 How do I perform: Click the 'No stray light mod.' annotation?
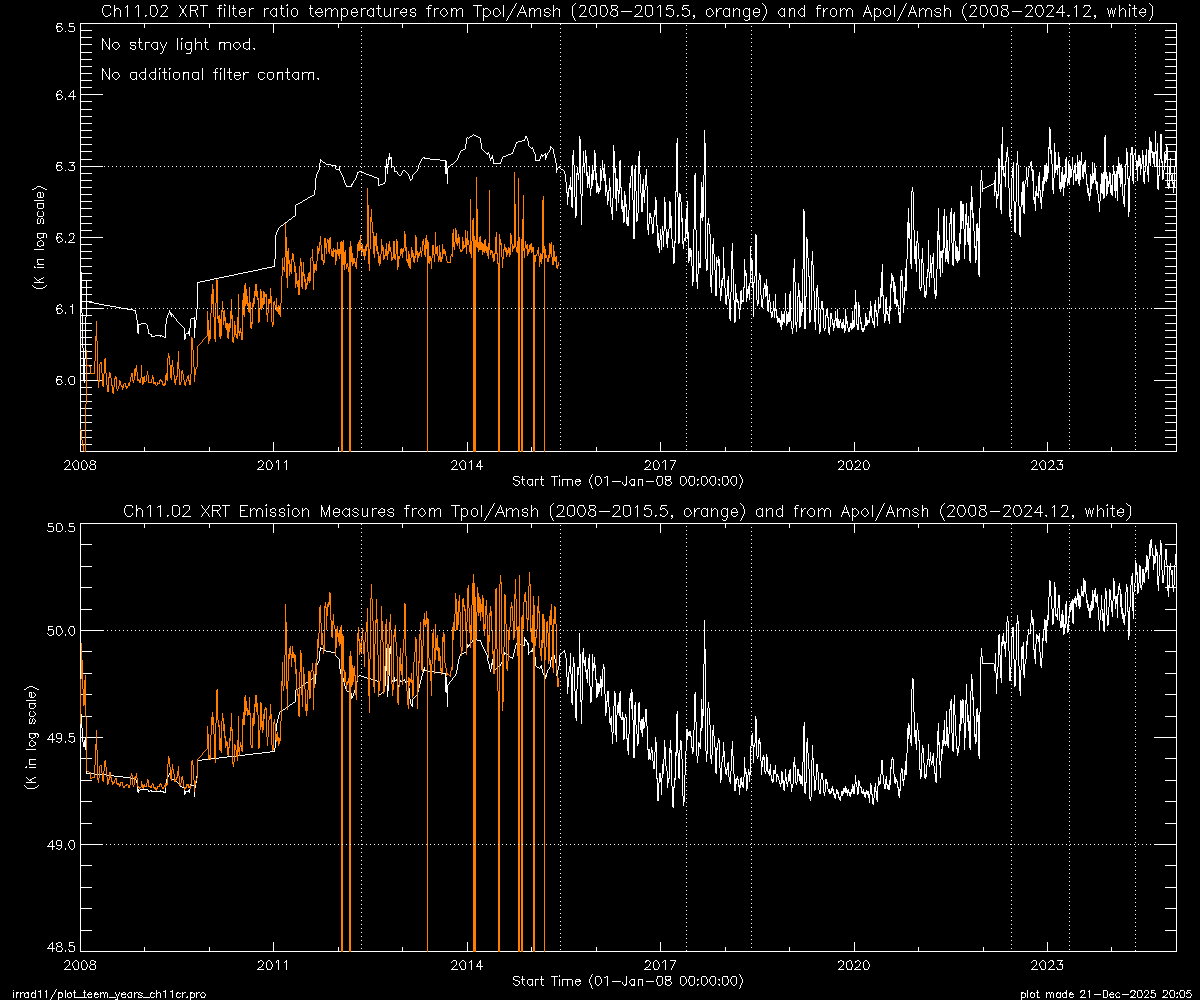pos(178,46)
